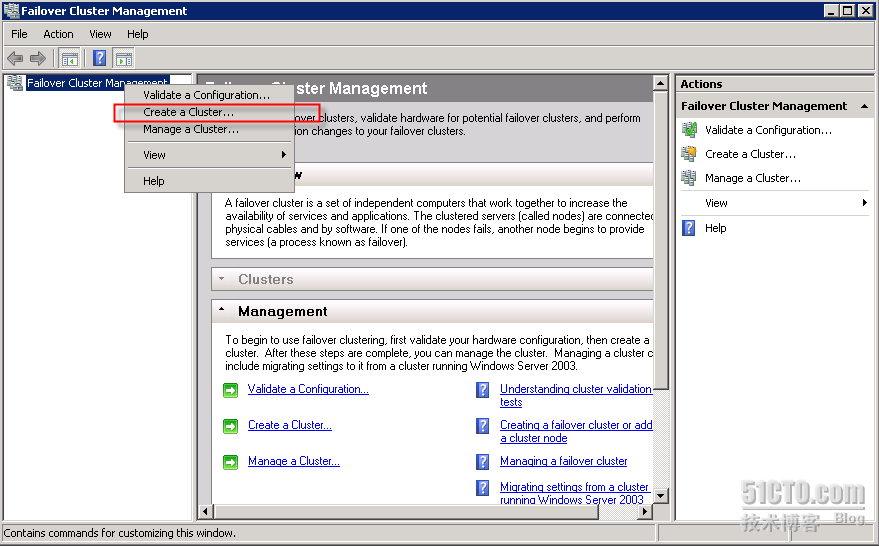The width and height of the screenshot is (879, 546).
Task: Click the Help question icon in Actions pane
Action: click(688, 228)
